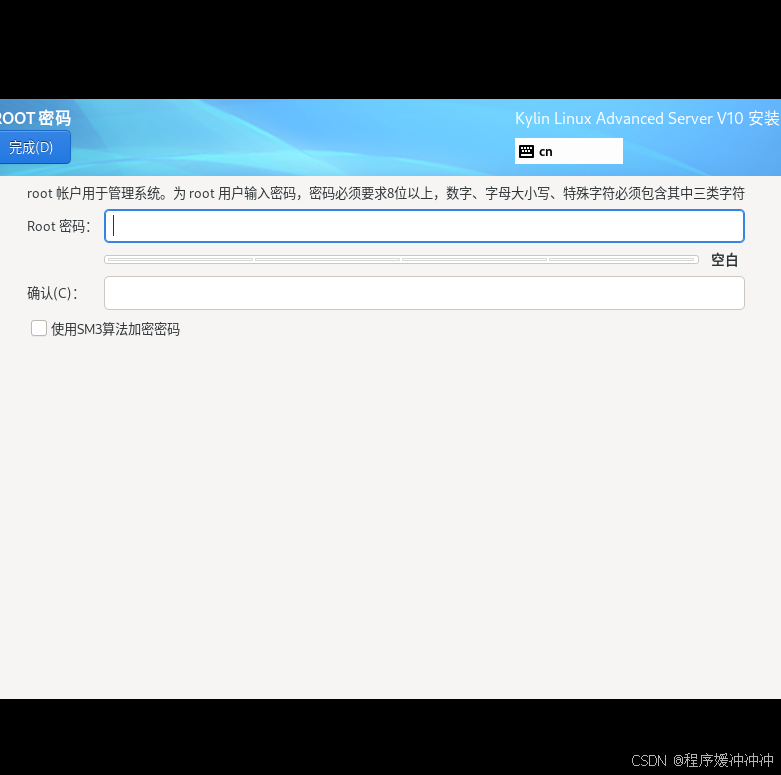
Task: Click the 完成(D) done button
Action: 34,147
